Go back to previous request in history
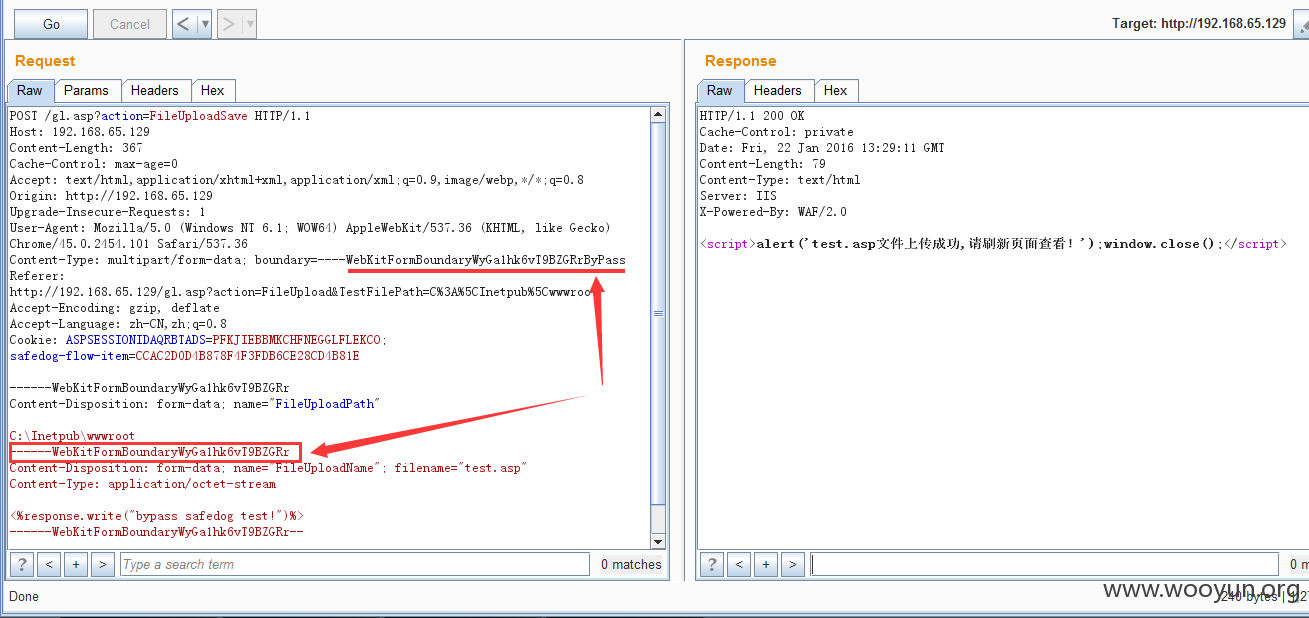Screen dimensions: 1309x618 (x=184, y=24)
